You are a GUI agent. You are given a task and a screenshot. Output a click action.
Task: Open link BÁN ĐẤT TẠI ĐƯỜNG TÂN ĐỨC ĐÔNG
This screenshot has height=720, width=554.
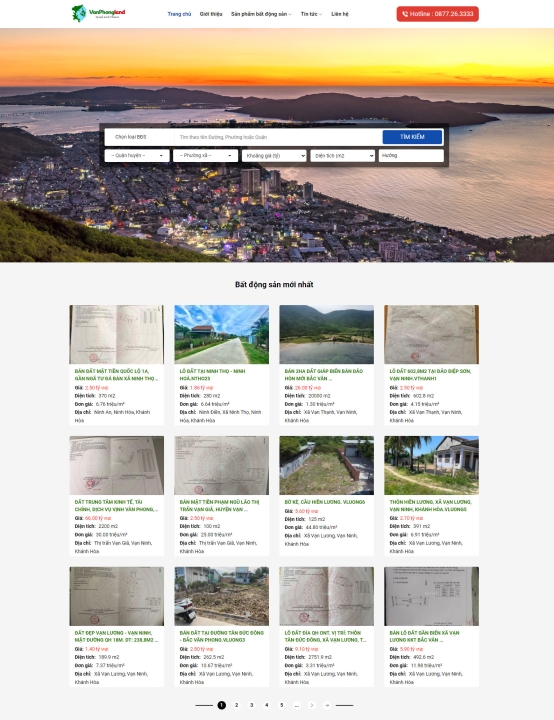(221, 636)
